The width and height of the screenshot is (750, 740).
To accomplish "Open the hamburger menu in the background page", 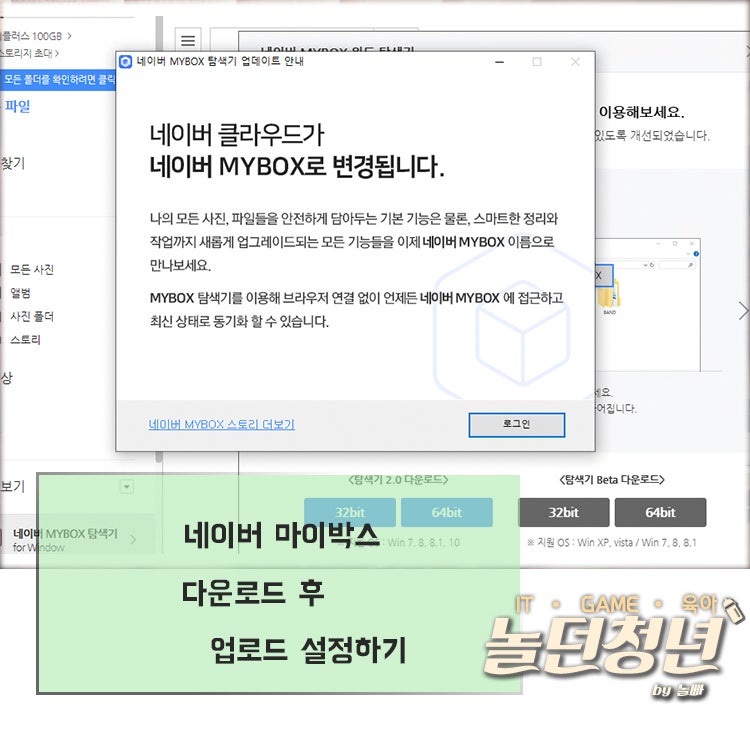I will 188,41.
